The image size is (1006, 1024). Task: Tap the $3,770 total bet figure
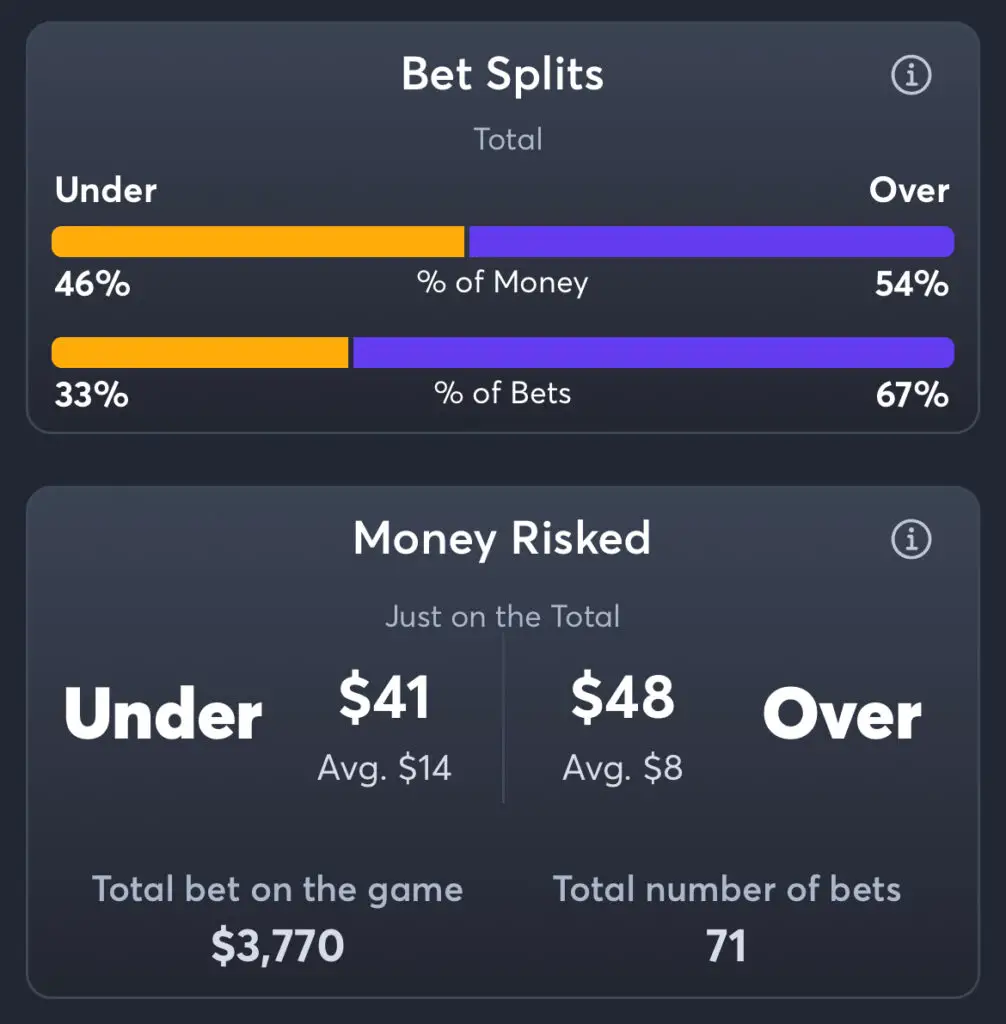point(278,946)
